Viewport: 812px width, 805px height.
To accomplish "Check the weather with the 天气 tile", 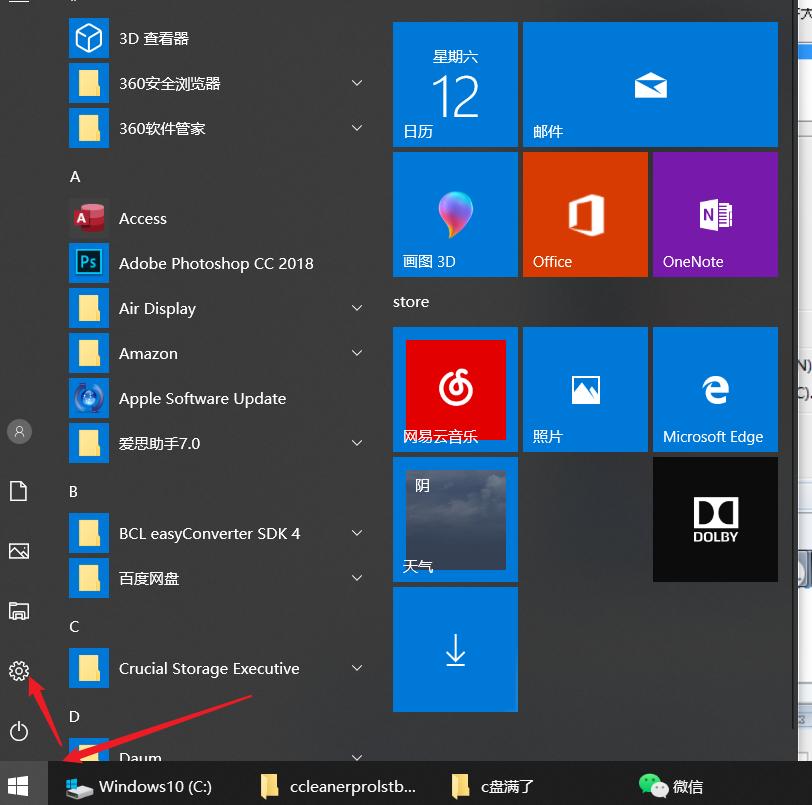I will [x=455, y=519].
